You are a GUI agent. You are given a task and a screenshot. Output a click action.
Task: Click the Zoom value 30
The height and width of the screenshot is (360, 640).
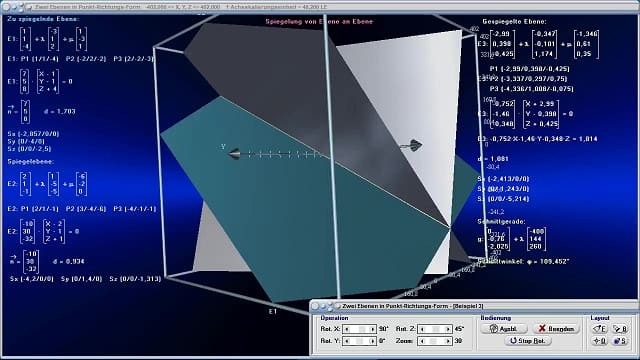458,341
